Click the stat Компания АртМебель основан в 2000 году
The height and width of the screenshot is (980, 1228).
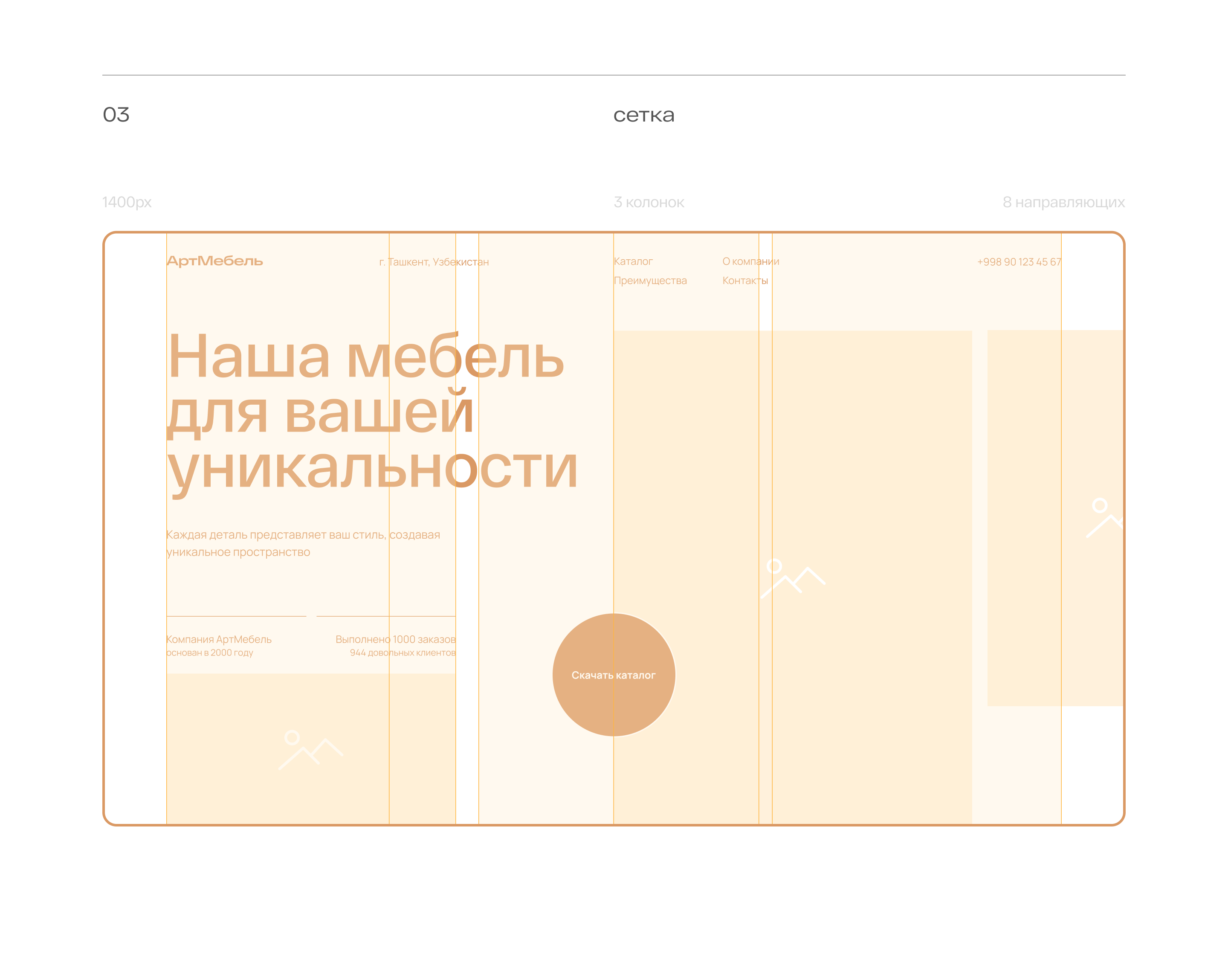[219, 647]
